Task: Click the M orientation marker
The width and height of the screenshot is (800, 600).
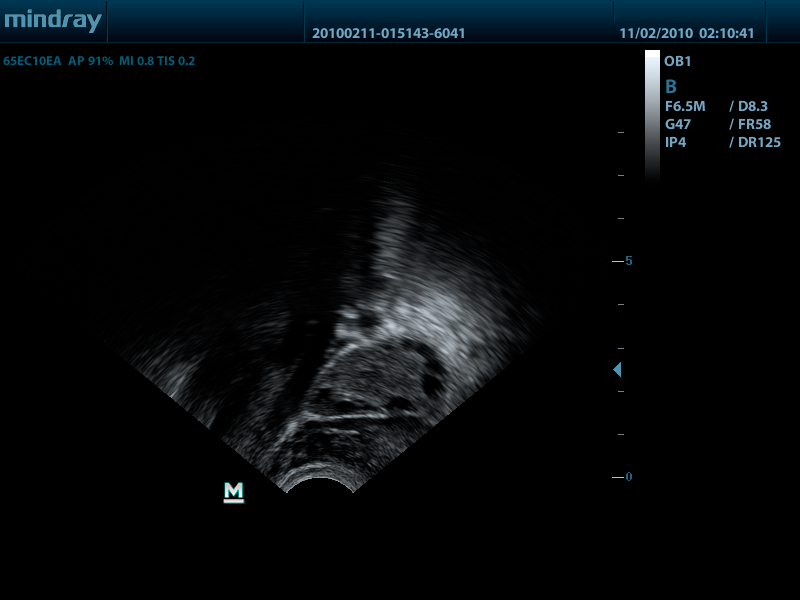Action: click(x=234, y=491)
